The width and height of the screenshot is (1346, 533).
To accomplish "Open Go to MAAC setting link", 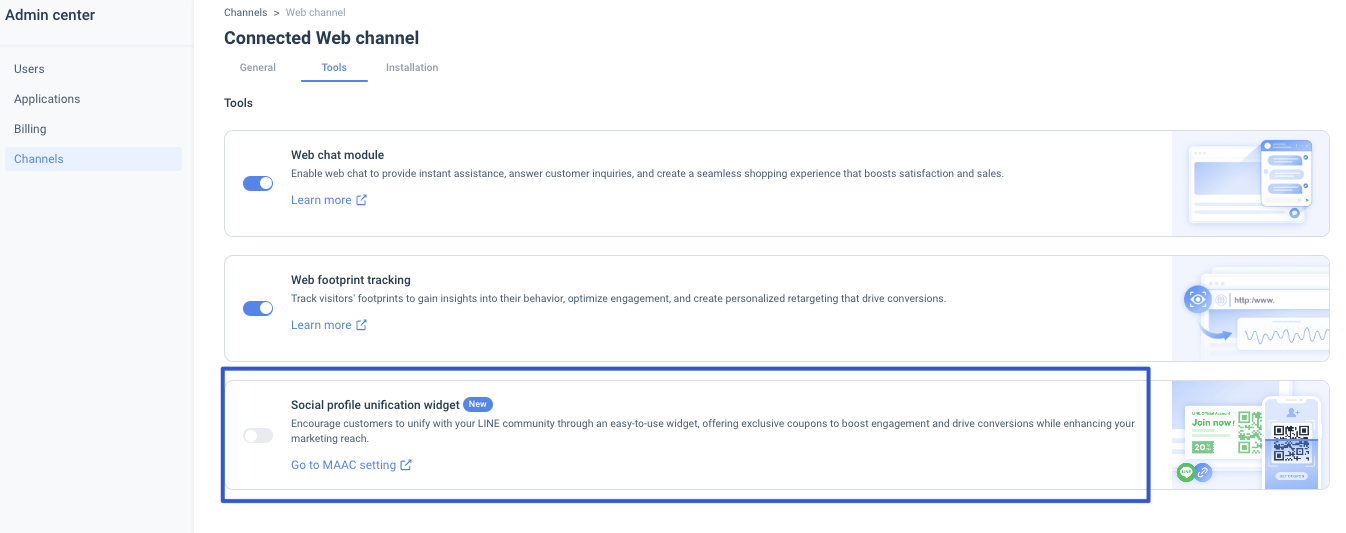I will point(343,465).
